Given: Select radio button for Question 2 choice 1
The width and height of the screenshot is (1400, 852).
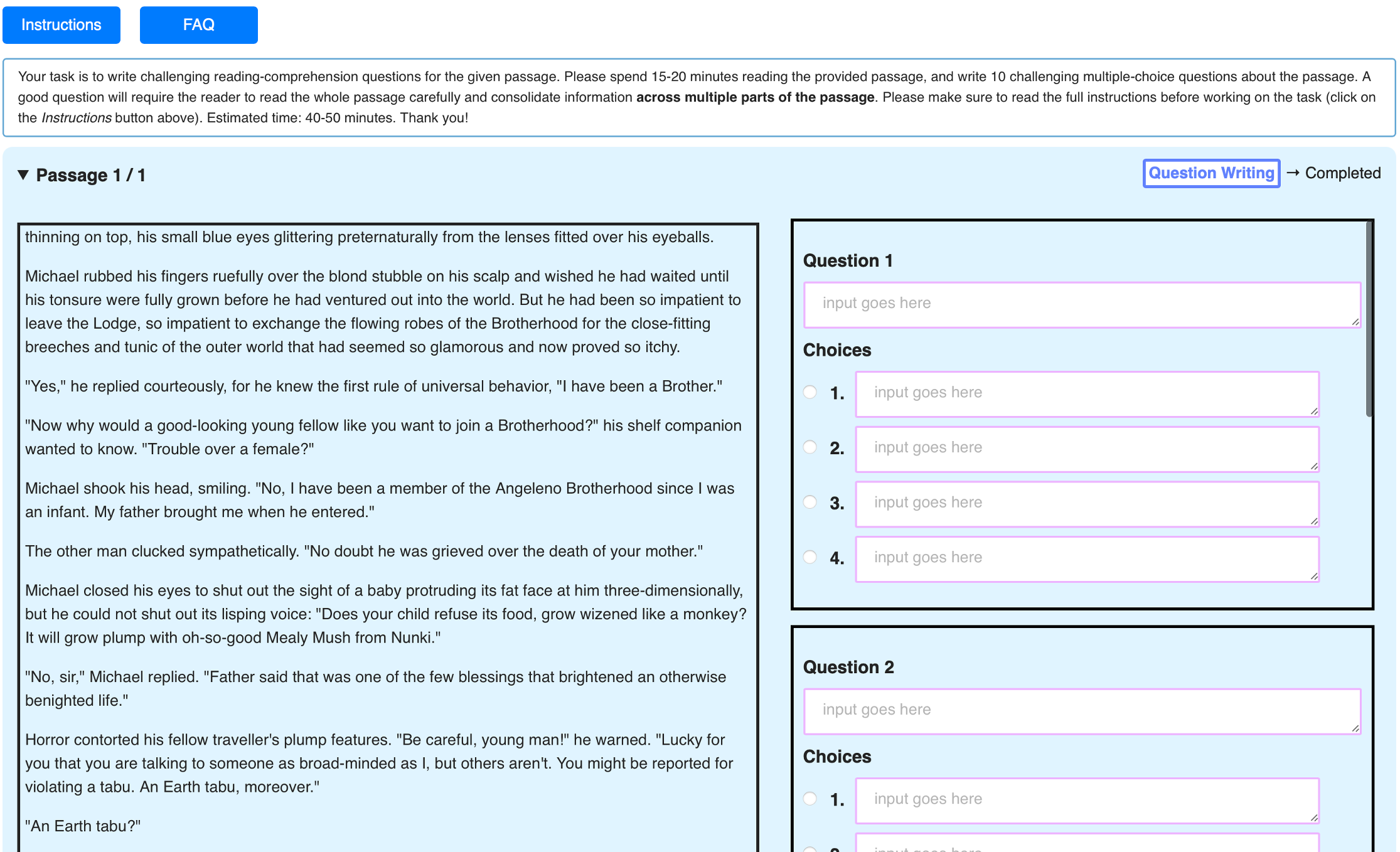Looking at the screenshot, I should (x=810, y=799).
